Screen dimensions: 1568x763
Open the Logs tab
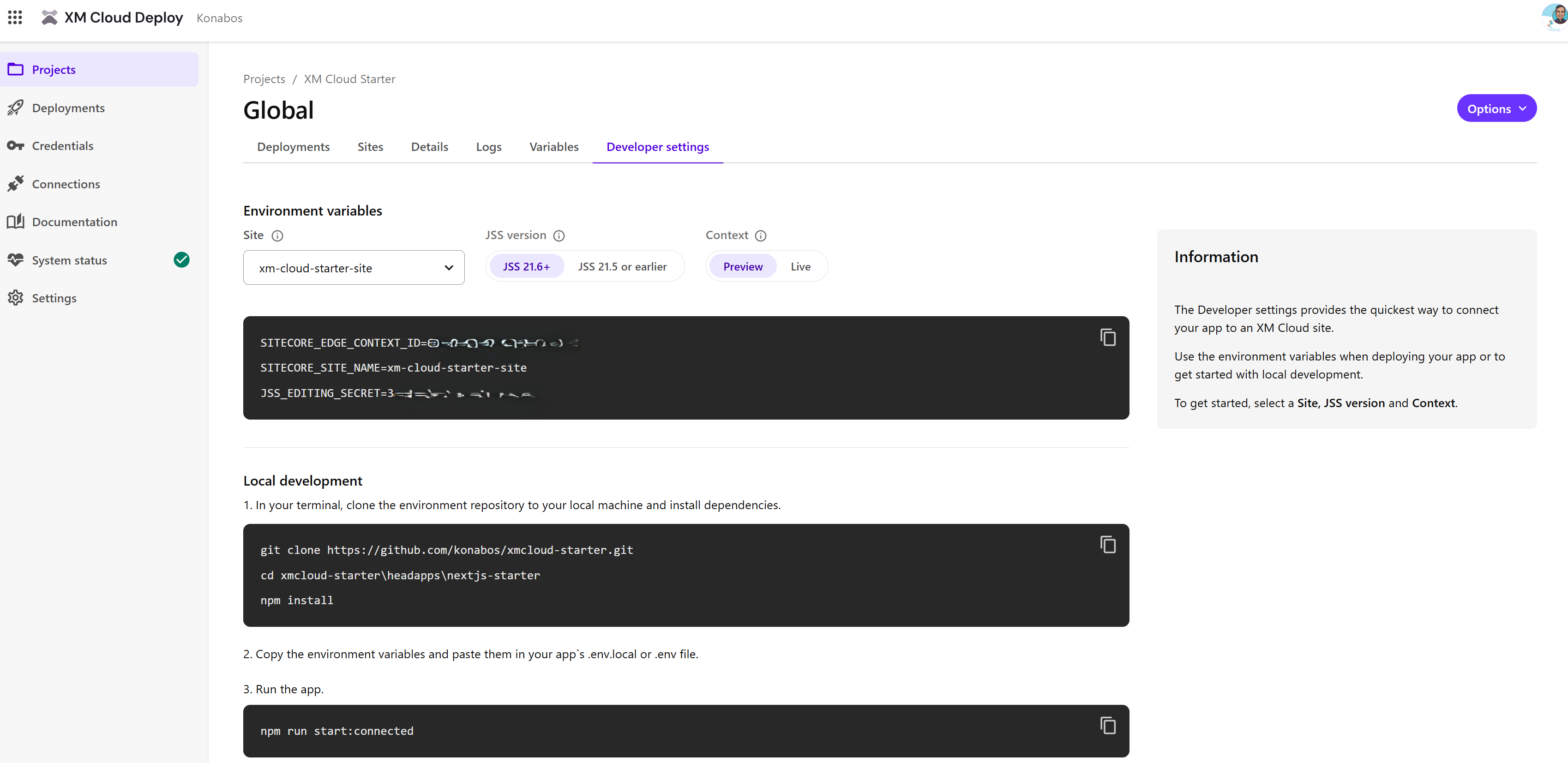[x=489, y=147]
